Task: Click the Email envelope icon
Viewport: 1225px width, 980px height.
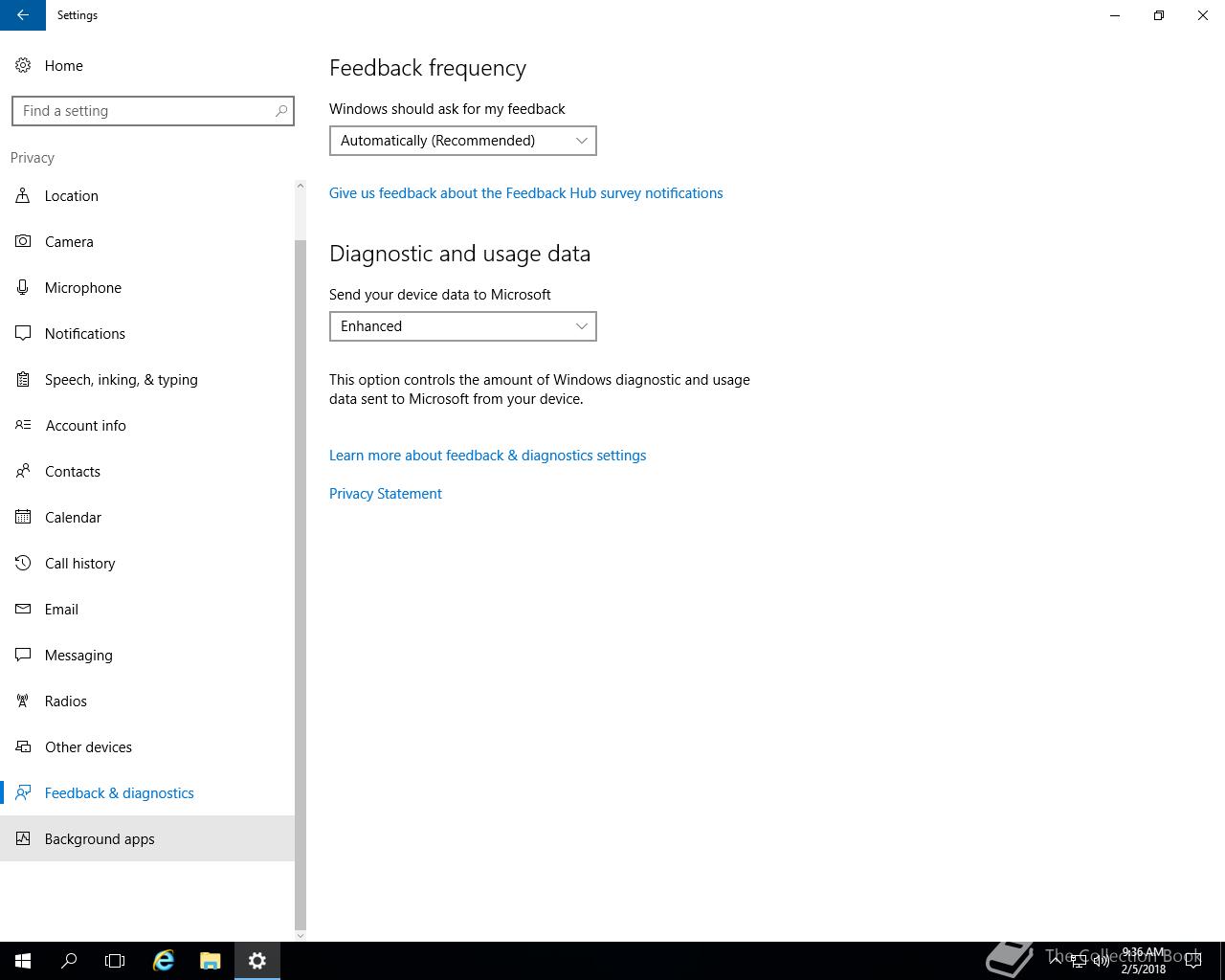Action: point(23,609)
